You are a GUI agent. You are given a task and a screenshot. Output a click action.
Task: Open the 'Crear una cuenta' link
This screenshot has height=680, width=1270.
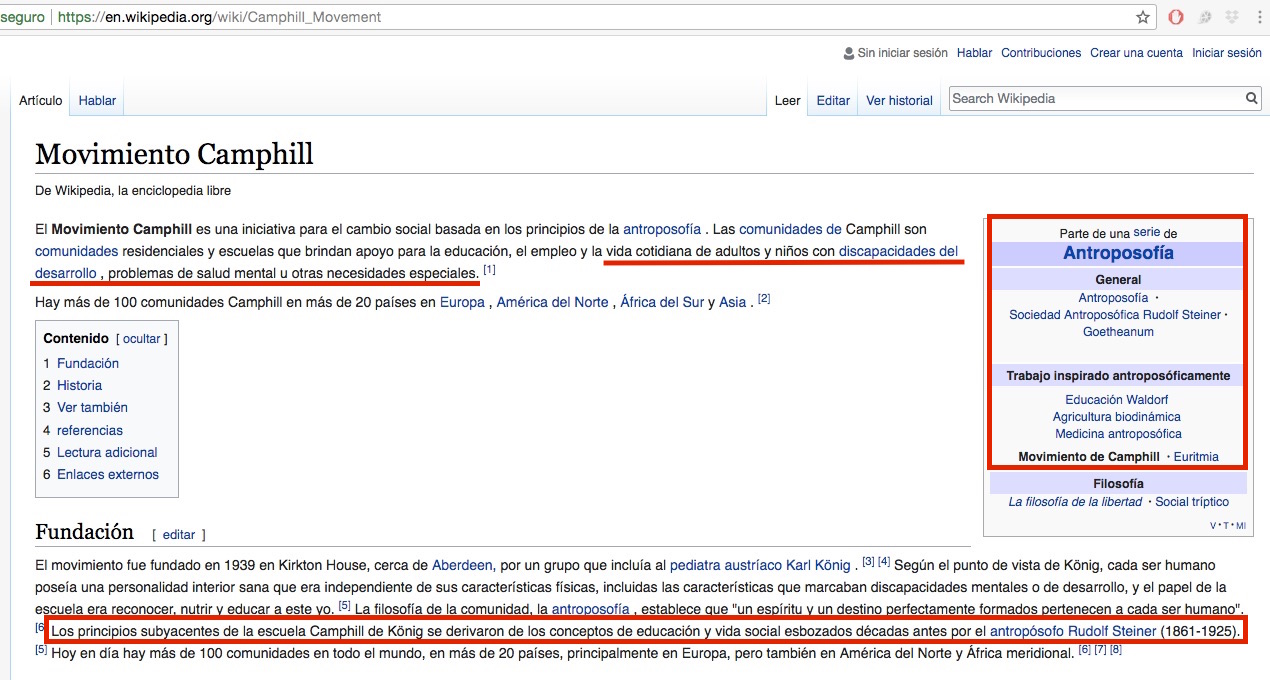(1136, 53)
